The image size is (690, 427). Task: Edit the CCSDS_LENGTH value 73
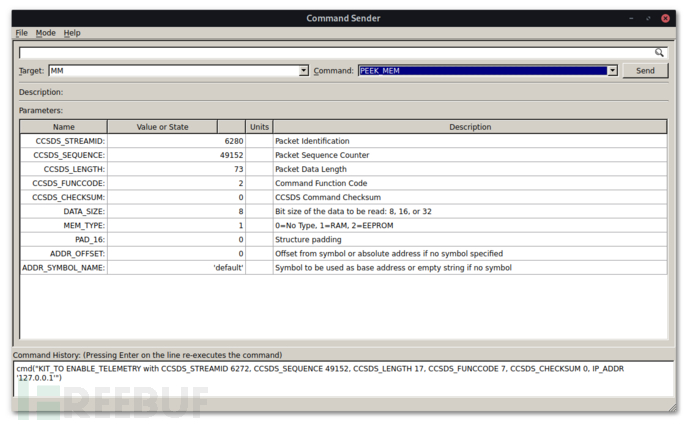click(x=176, y=169)
